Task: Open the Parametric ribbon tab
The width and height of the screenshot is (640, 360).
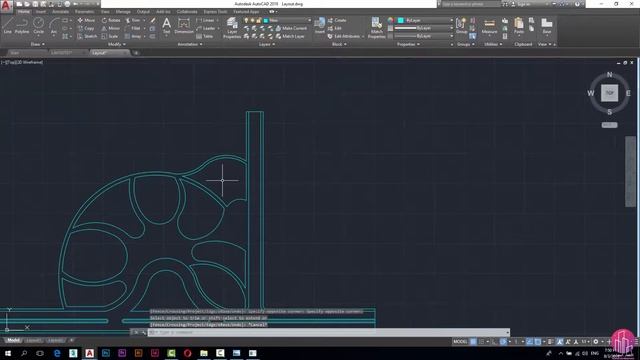Action: tap(84, 12)
